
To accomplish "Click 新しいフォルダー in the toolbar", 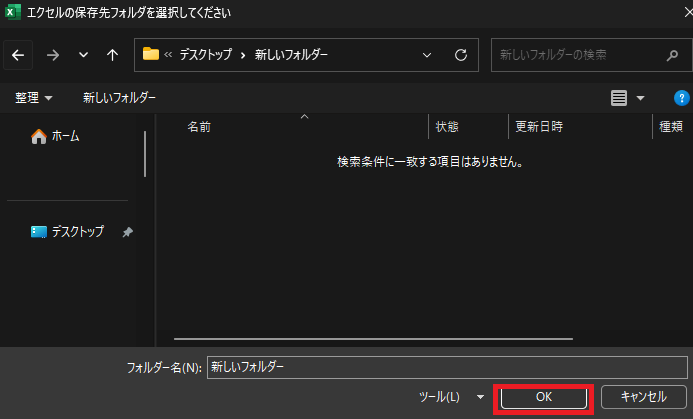I will click(119, 98).
